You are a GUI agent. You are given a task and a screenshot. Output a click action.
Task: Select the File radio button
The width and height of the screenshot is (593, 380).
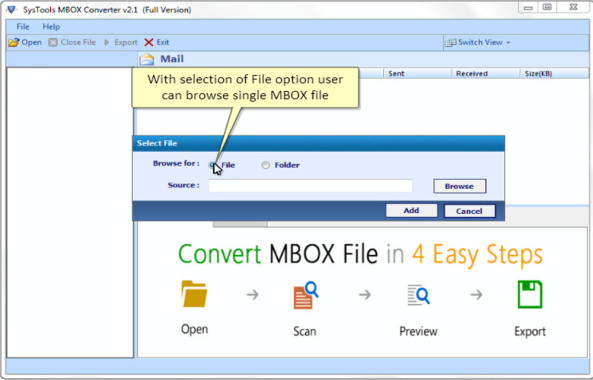pos(213,165)
